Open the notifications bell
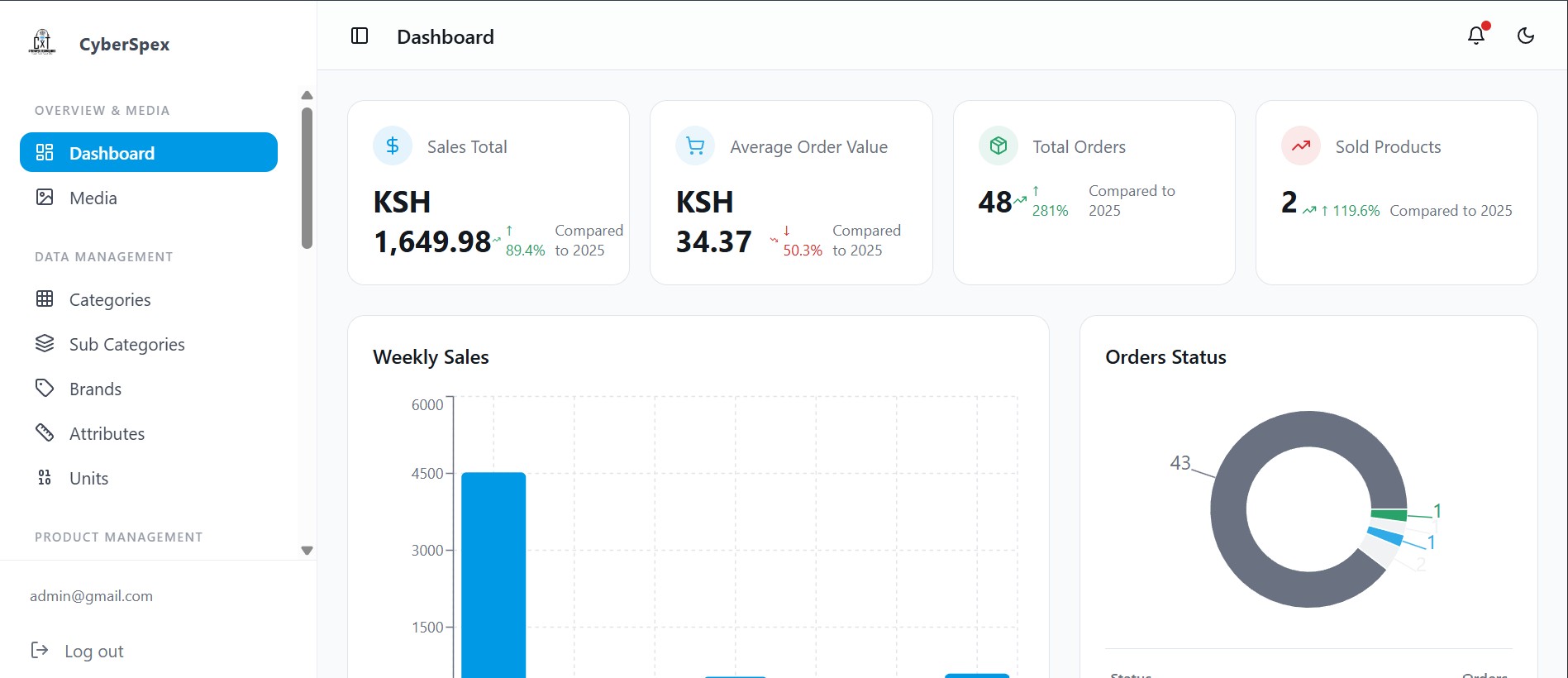This screenshot has width=1568, height=678. point(1476,36)
